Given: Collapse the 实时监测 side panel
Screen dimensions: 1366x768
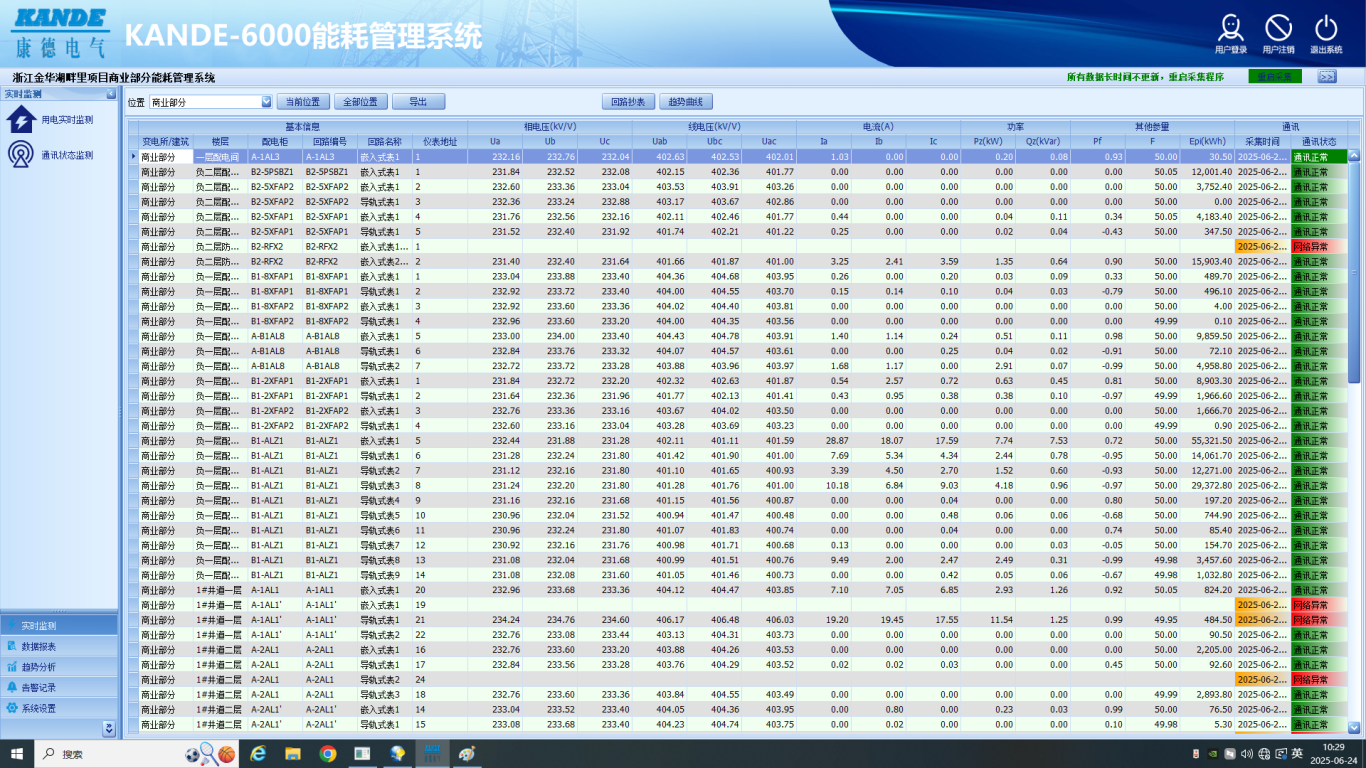Looking at the screenshot, I should pyautogui.click(x=111, y=94).
